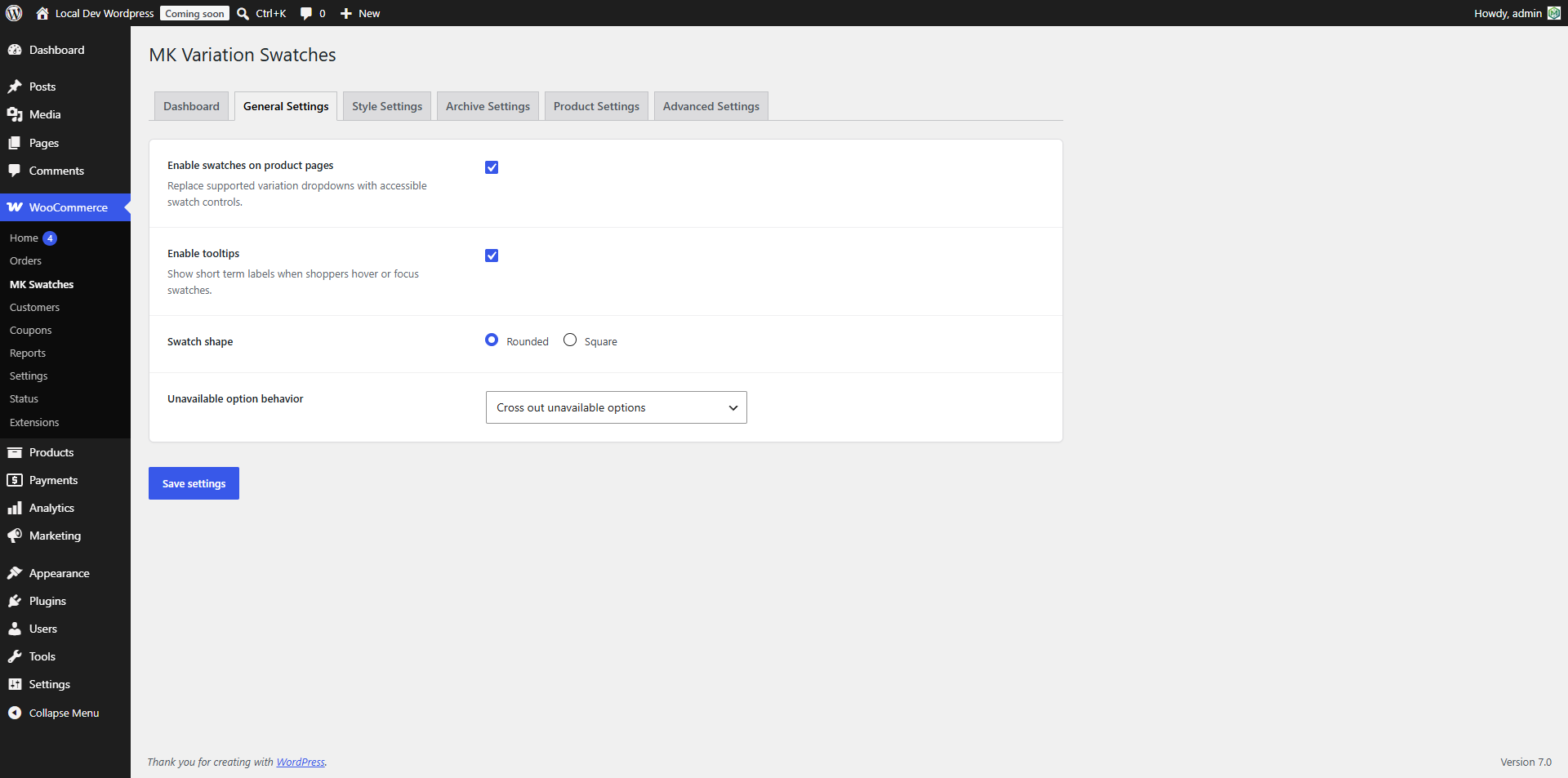Open the Advanced Settings tab
The width and height of the screenshot is (1568, 778).
(x=711, y=106)
